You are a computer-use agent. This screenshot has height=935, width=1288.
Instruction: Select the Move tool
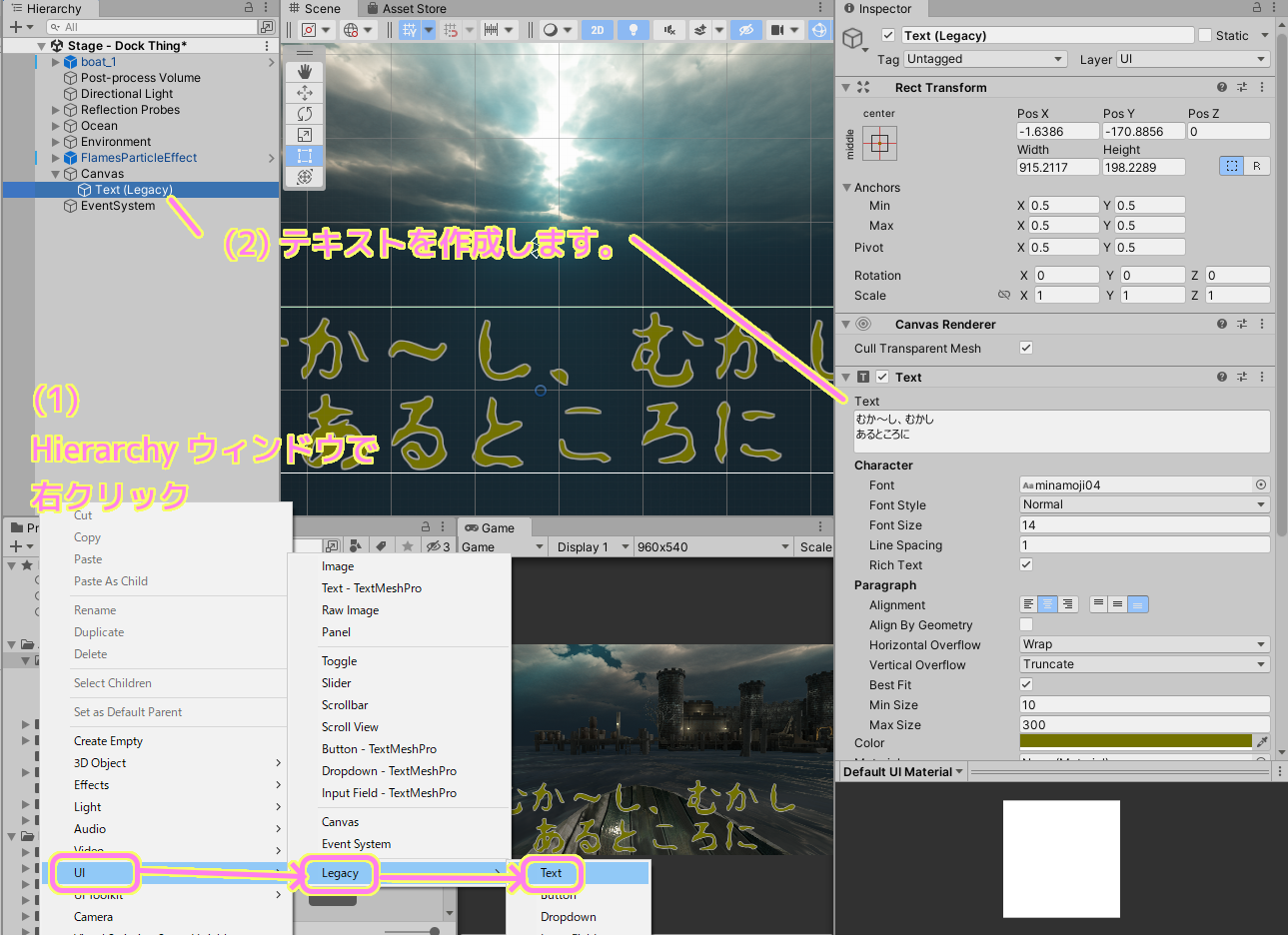tap(304, 92)
